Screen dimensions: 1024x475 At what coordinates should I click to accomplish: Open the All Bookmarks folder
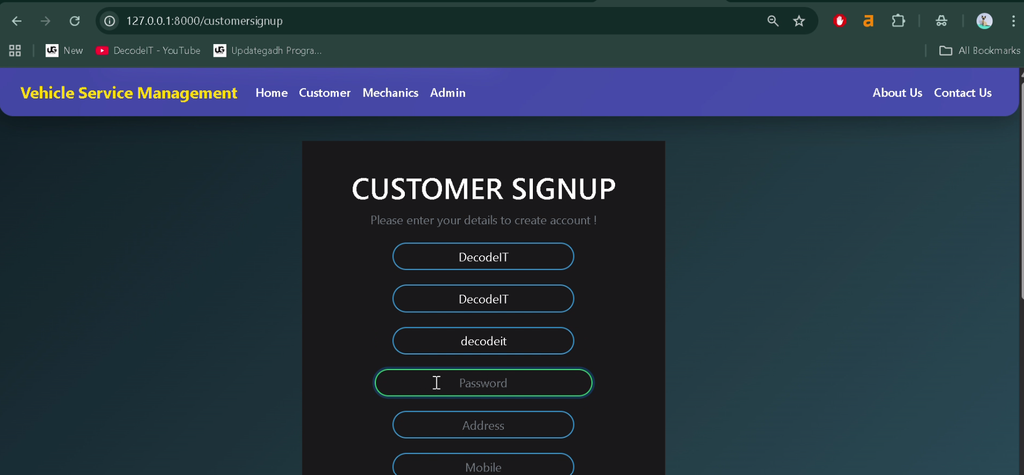point(979,50)
